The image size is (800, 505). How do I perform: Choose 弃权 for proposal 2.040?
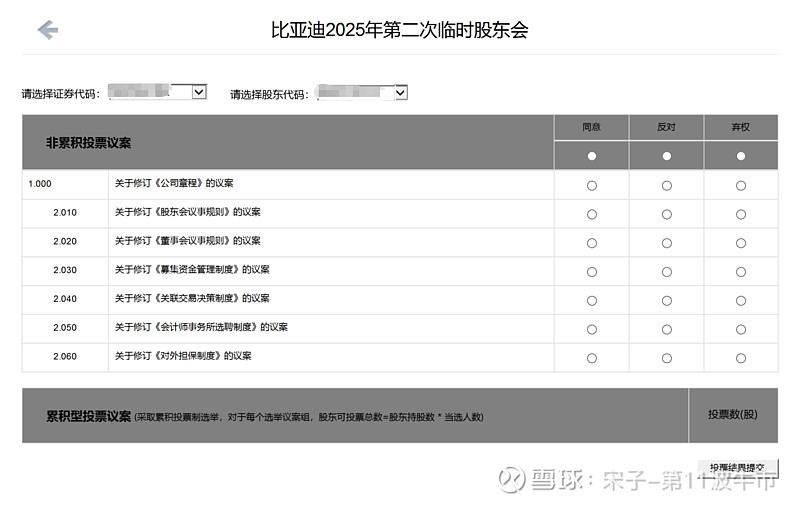(741, 301)
